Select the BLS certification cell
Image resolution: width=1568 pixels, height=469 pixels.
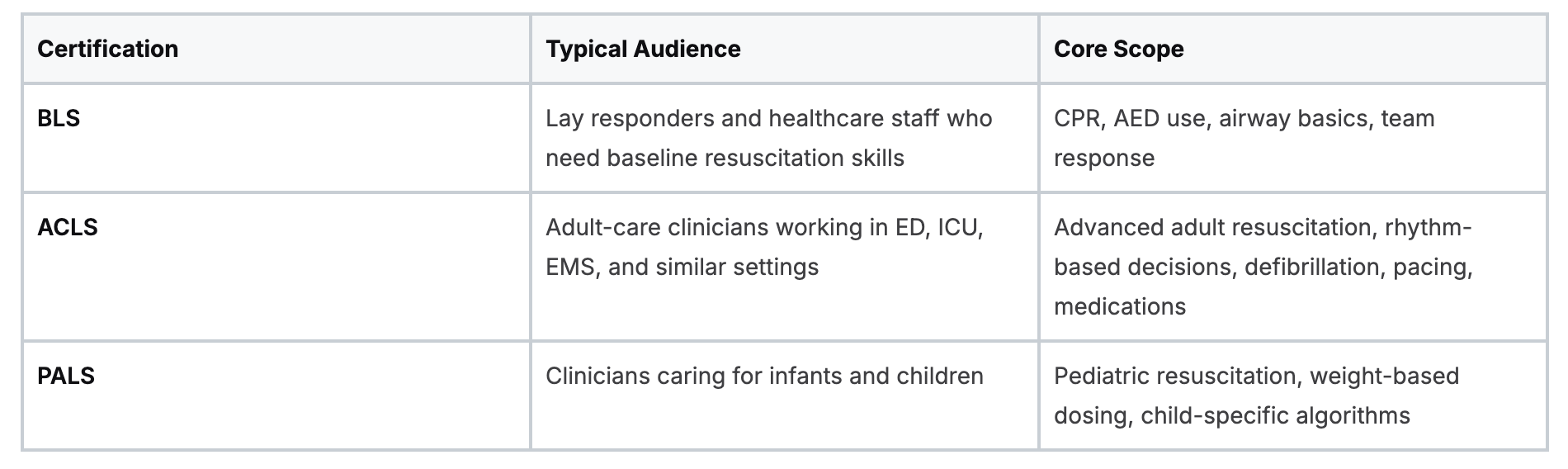point(276,138)
